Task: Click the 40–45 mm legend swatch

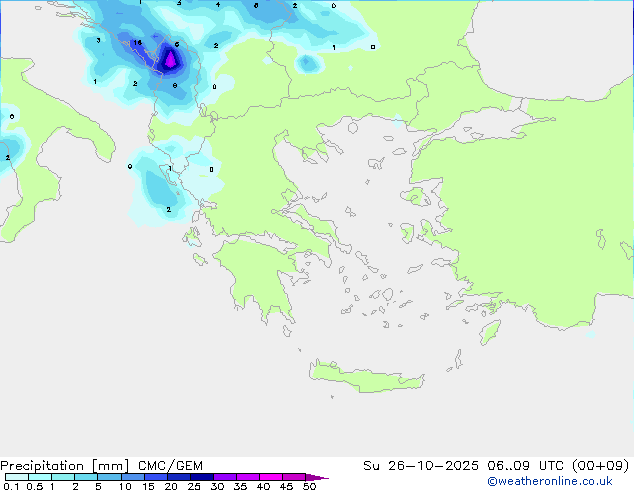Action: coord(271,477)
